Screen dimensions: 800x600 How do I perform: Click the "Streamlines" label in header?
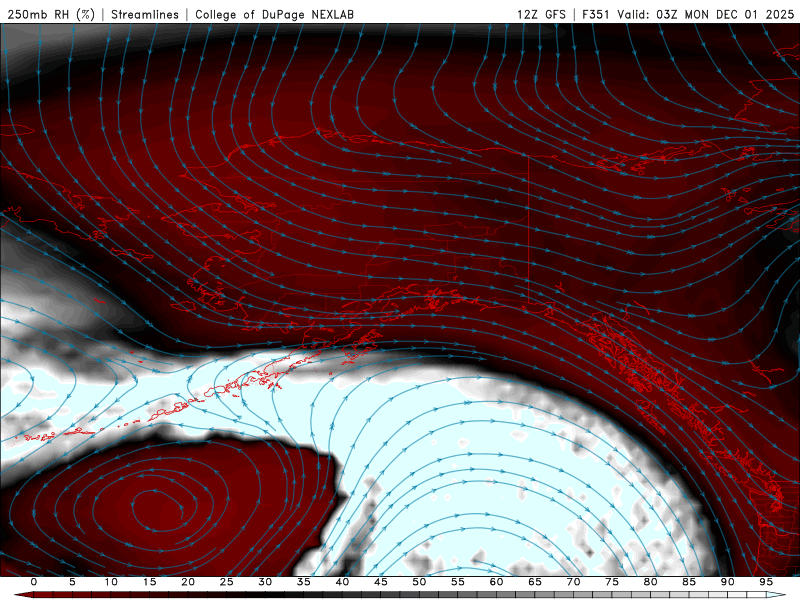pyautogui.click(x=145, y=14)
